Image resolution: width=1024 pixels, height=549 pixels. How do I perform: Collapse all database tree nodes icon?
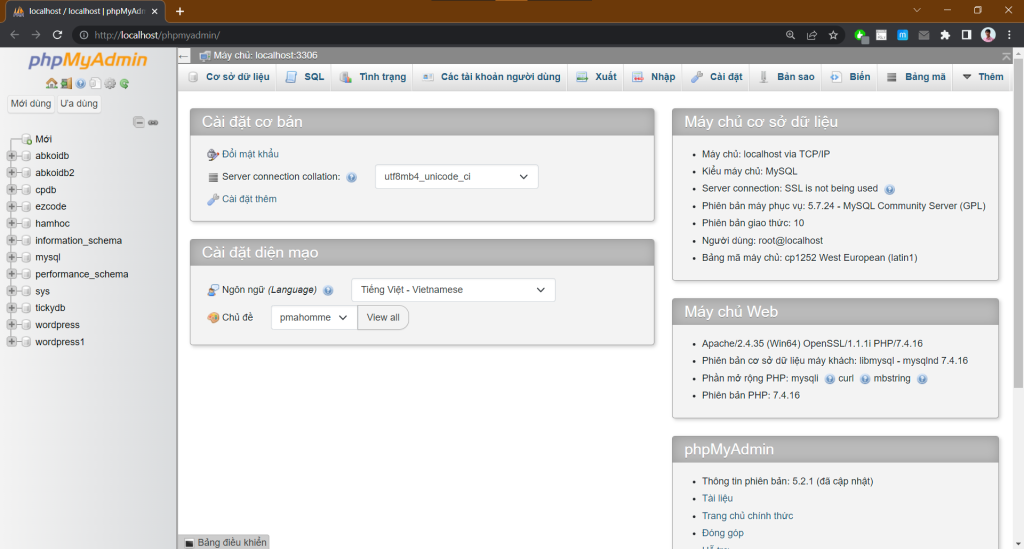(x=138, y=122)
